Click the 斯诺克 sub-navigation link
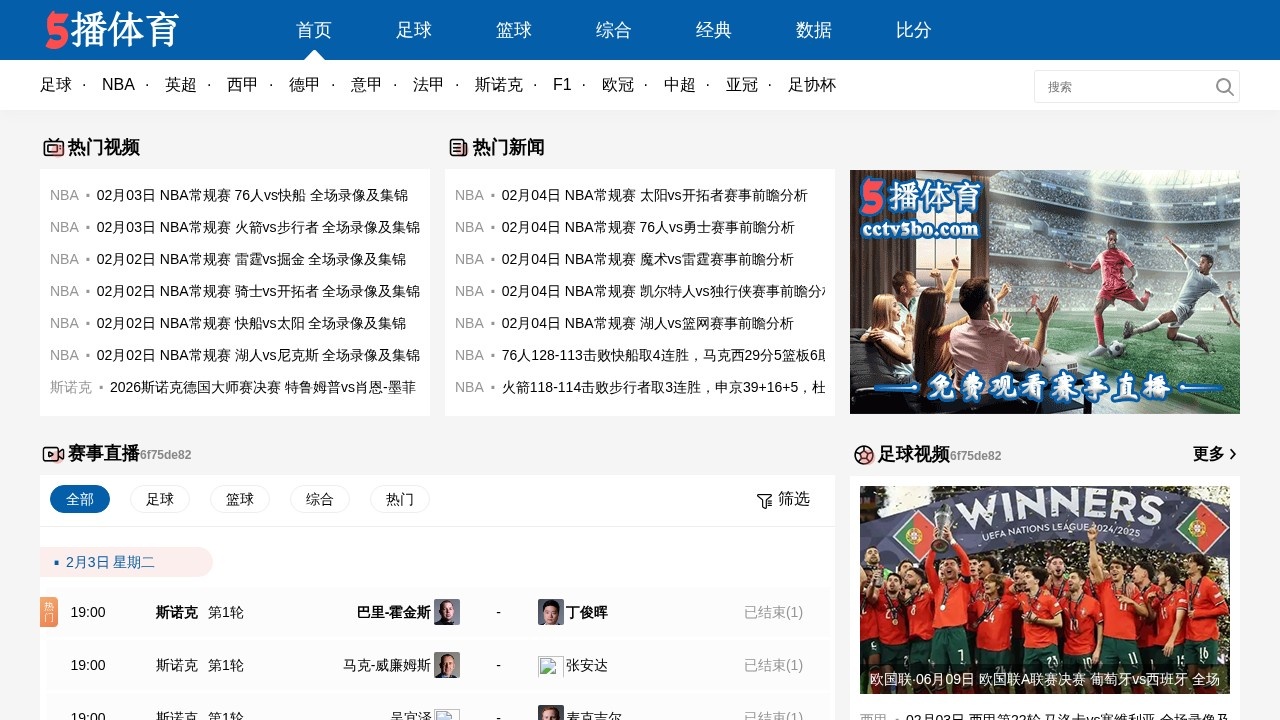The height and width of the screenshot is (720, 1280). (498, 85)
